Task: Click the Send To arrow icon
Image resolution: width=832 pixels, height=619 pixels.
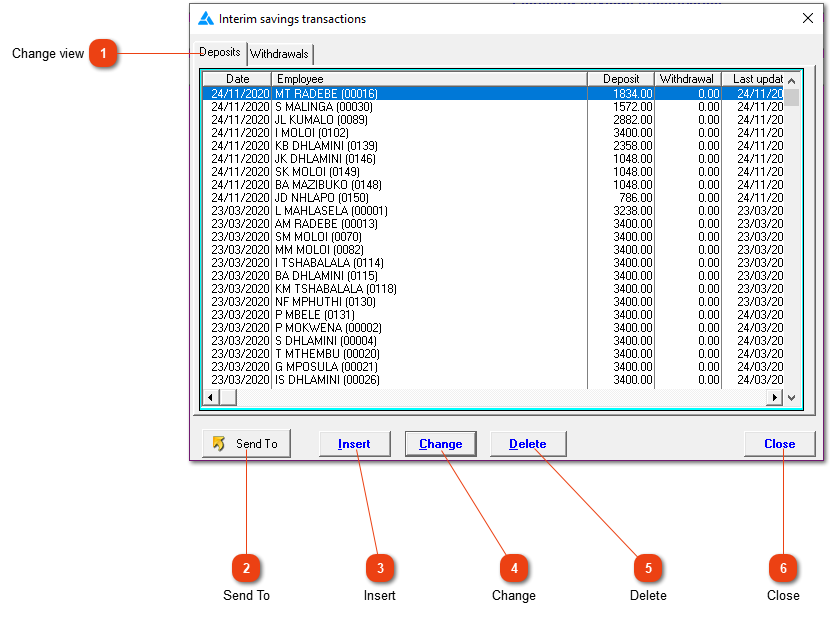Action: 219,443
